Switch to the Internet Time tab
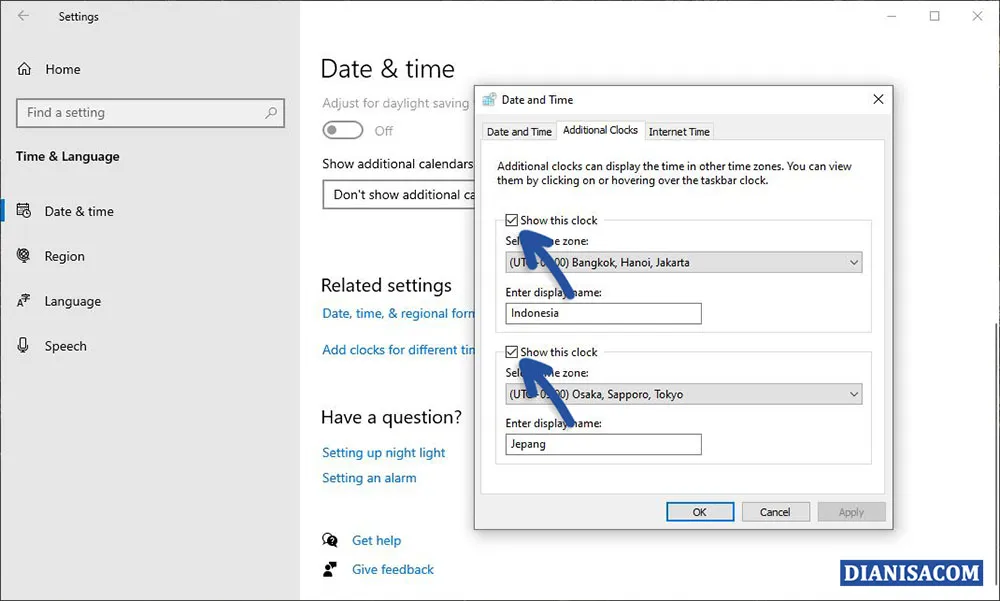 (679, 131)
